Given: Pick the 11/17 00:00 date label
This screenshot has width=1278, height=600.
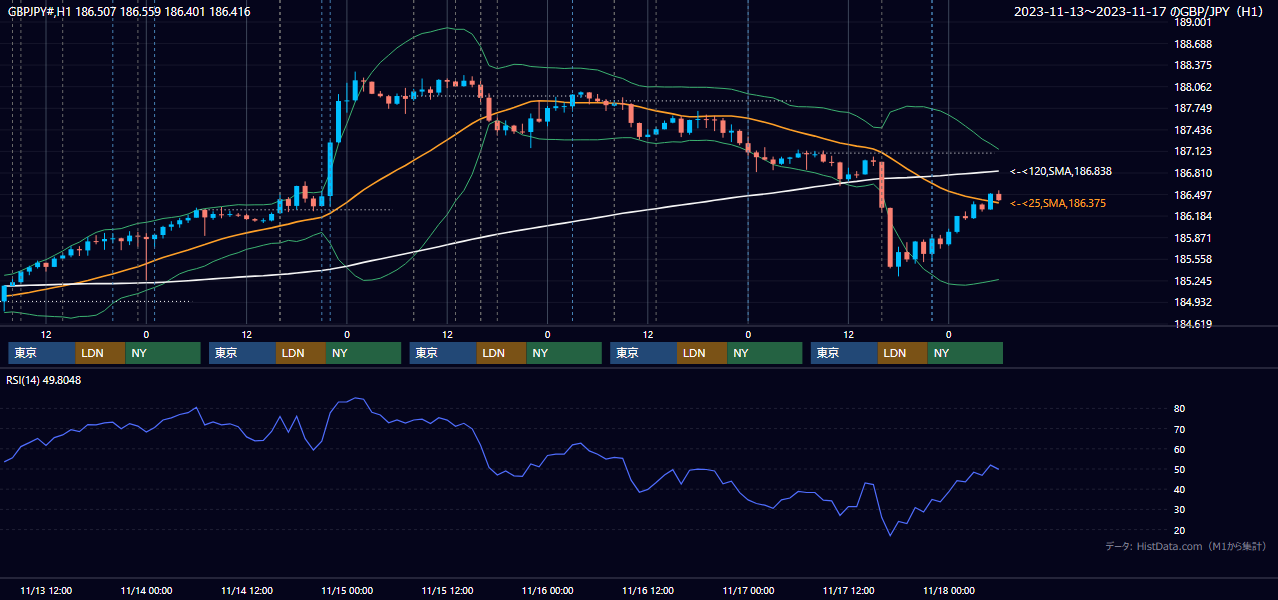Looking at the screenshot, I should [749, 590].
